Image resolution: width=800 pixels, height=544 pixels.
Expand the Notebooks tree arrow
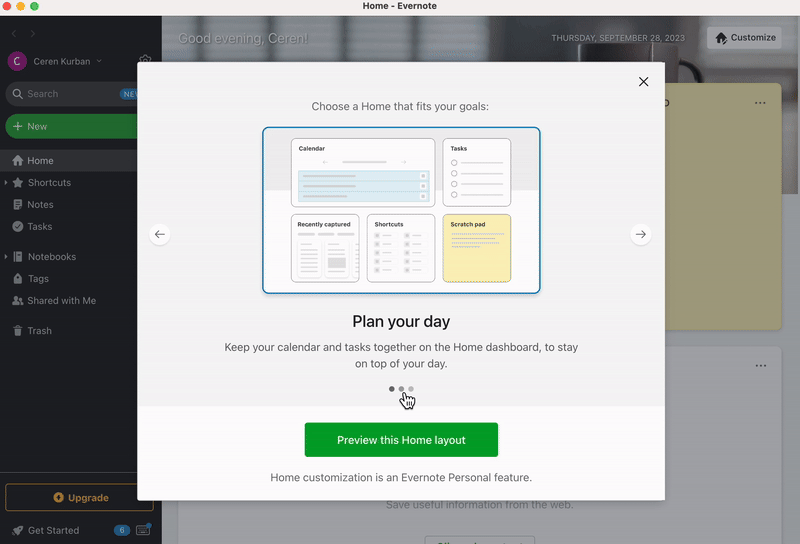click(6, 256)
